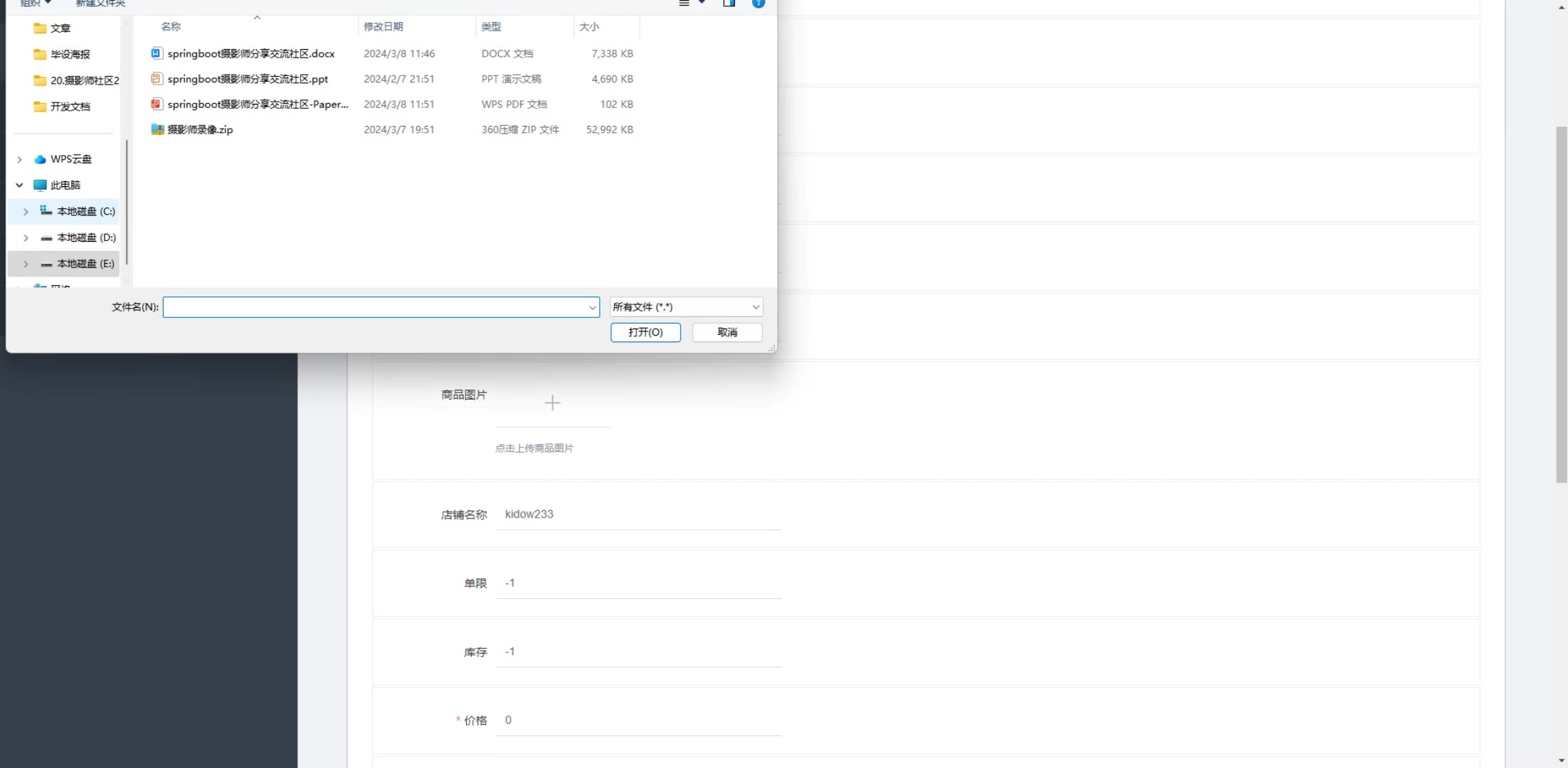
Task: Open the WPS云盘 cloud drive
Action: coord(70,159)
